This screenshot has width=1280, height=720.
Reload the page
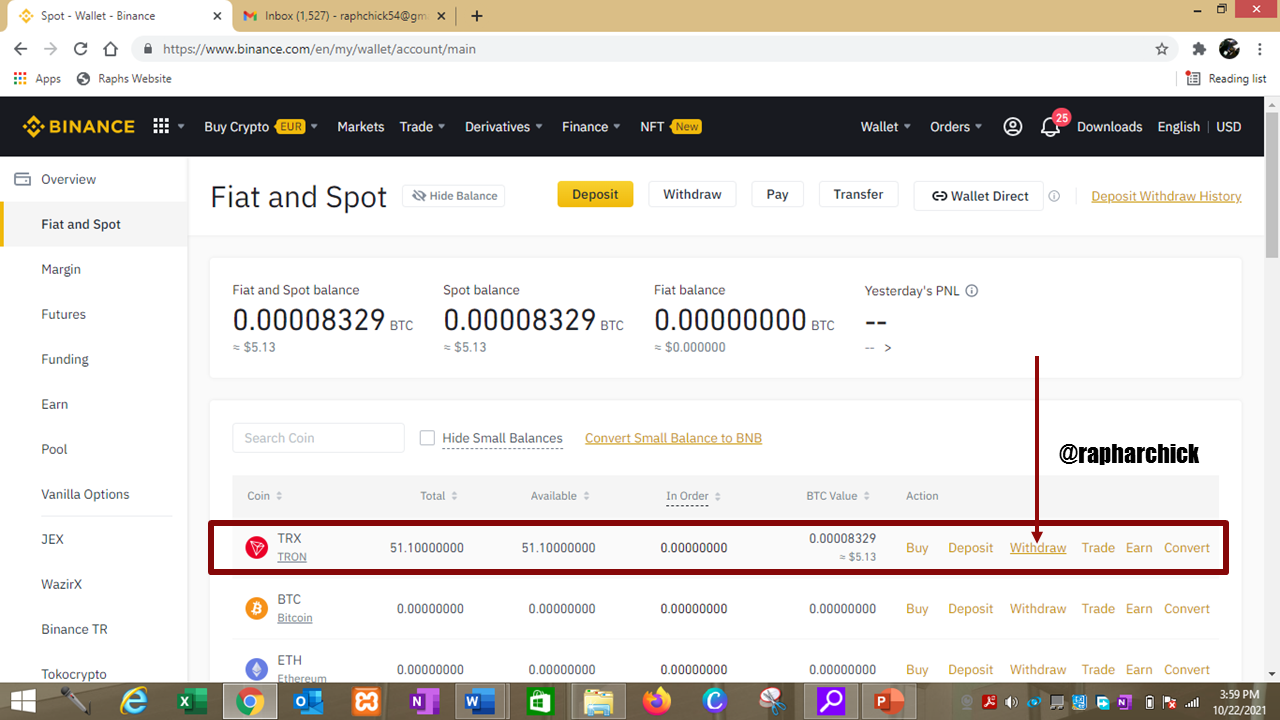pos(81,48)
